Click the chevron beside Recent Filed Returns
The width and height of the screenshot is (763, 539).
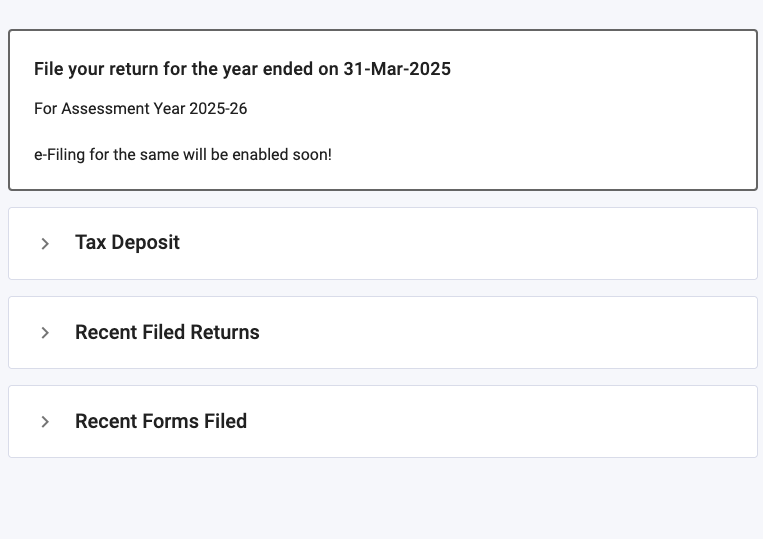click(45, 333)
